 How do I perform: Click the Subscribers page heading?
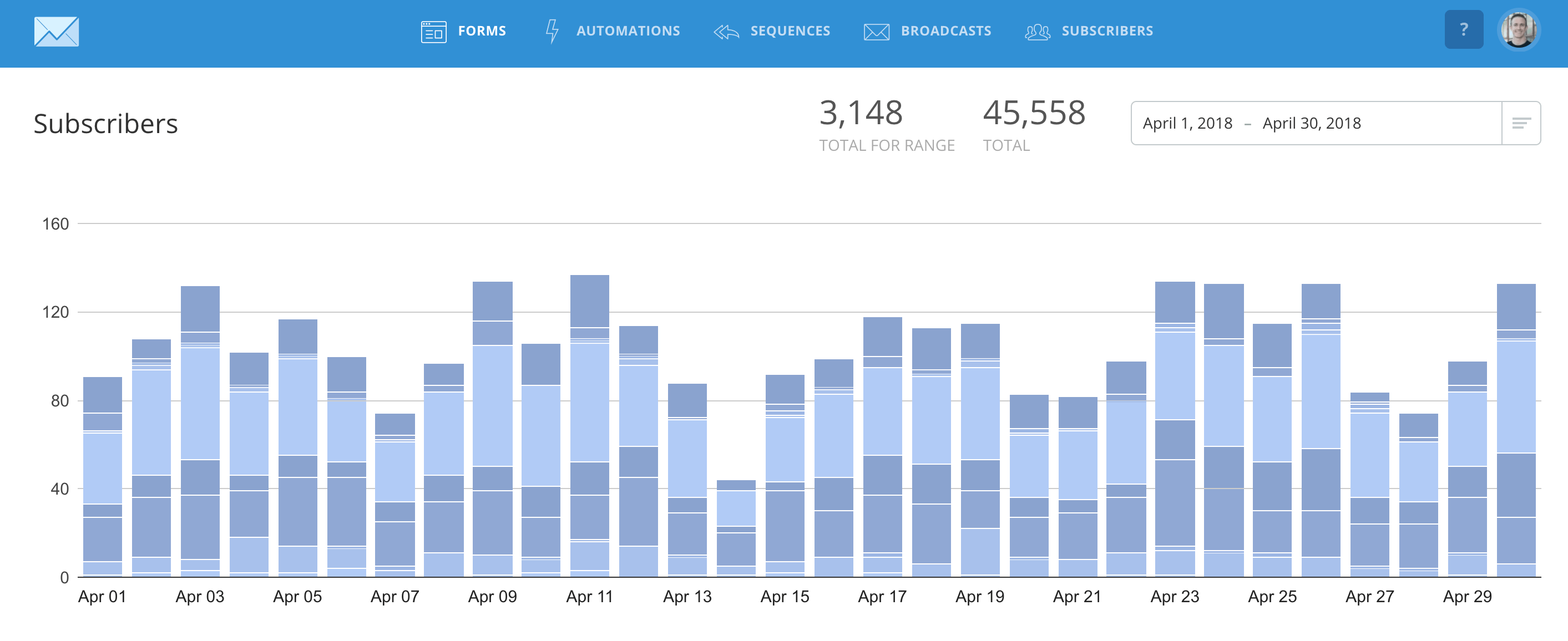pos(105,124)
